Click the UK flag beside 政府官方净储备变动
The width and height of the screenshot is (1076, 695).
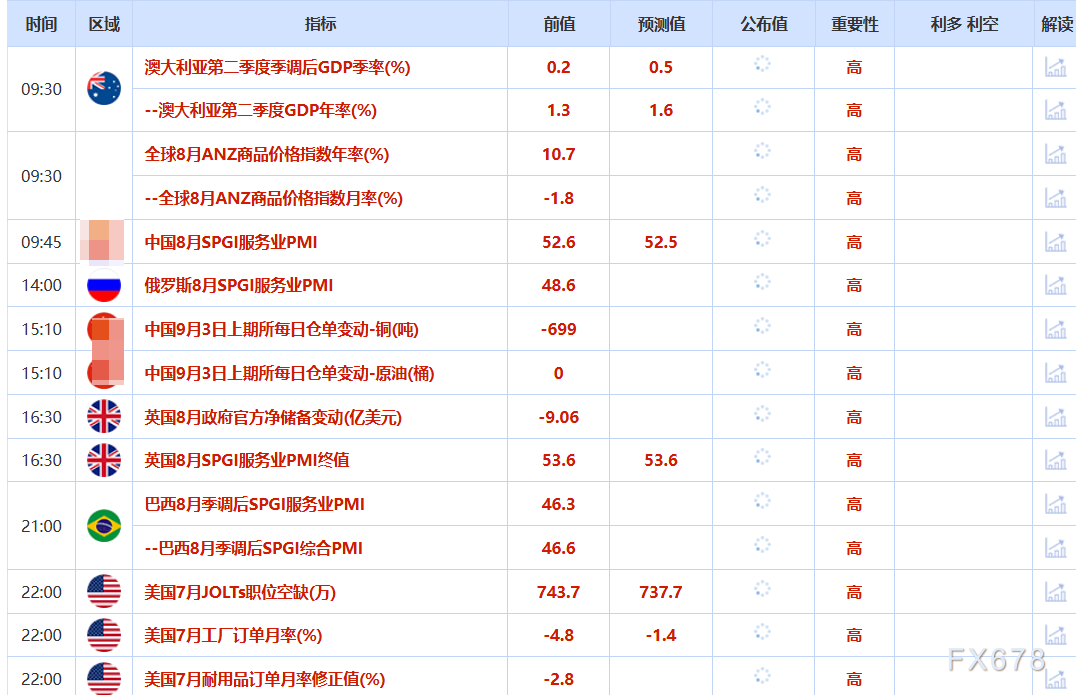tap(104, 417)
